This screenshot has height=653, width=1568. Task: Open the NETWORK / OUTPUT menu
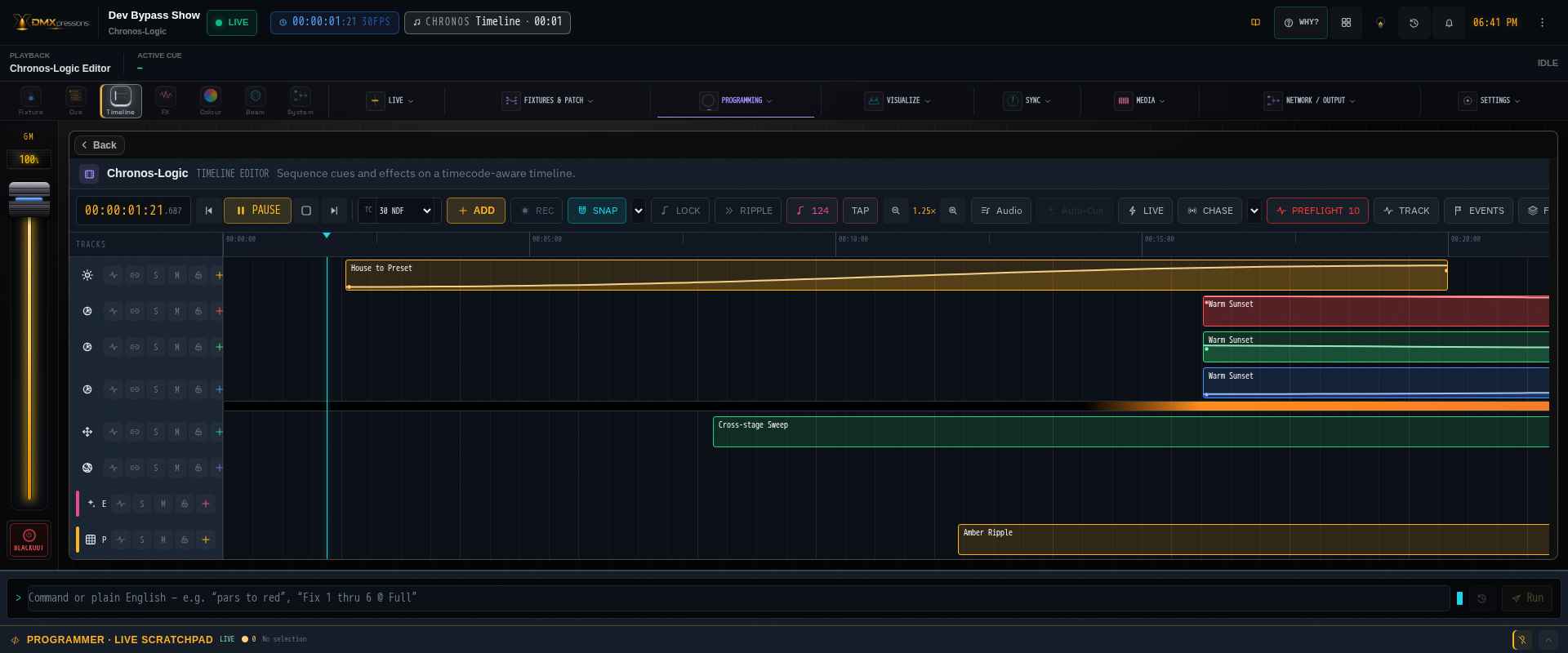click(1310, 100)
